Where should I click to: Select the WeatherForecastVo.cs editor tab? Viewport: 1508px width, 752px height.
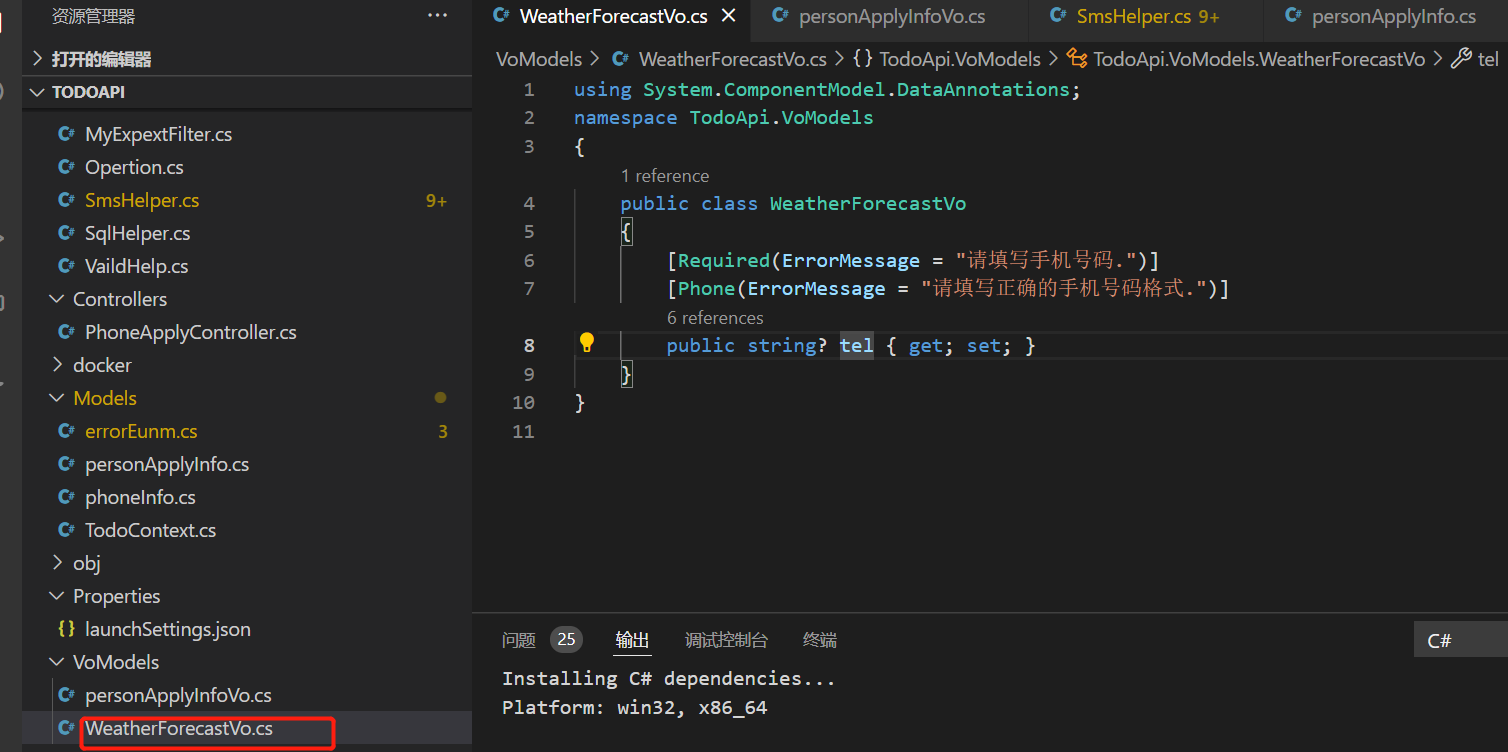(x=614, y=16)
